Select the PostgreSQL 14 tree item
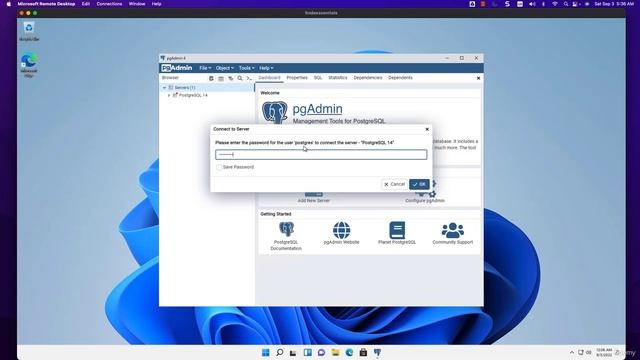The width and height of the screenshot is (640, 360). (193, 95)
